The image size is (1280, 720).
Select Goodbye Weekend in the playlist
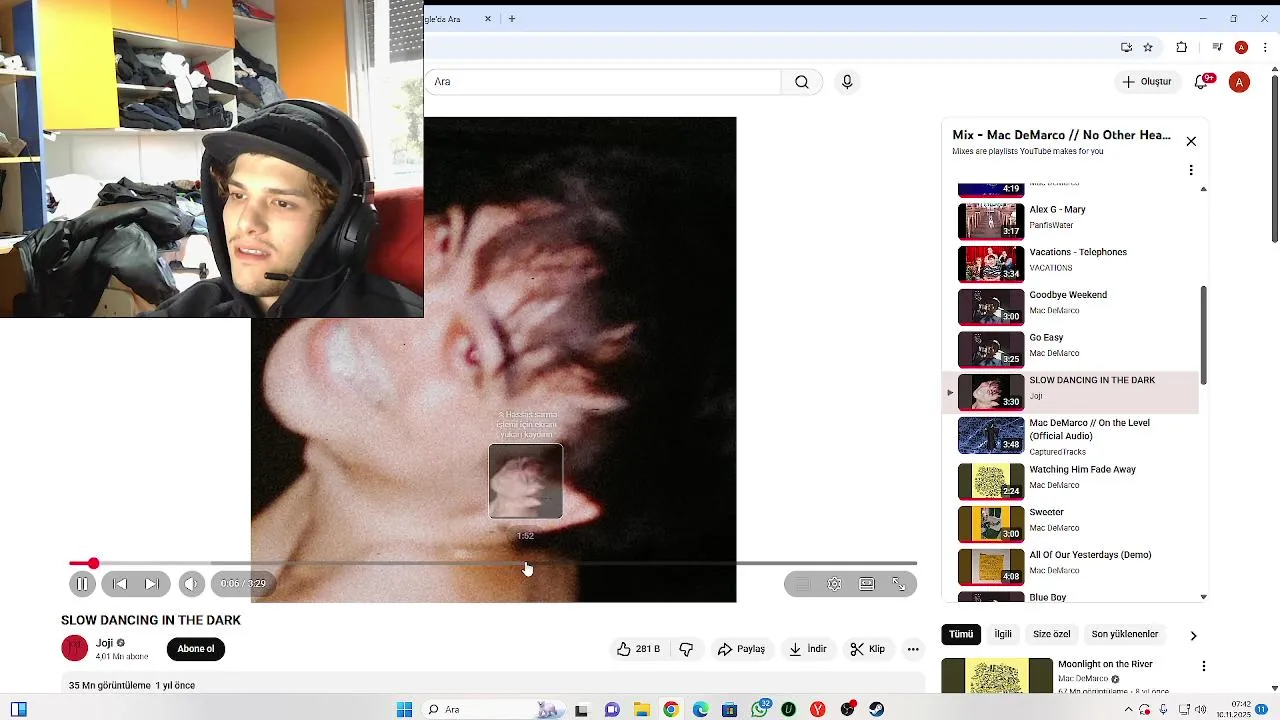click(1070, 307)
